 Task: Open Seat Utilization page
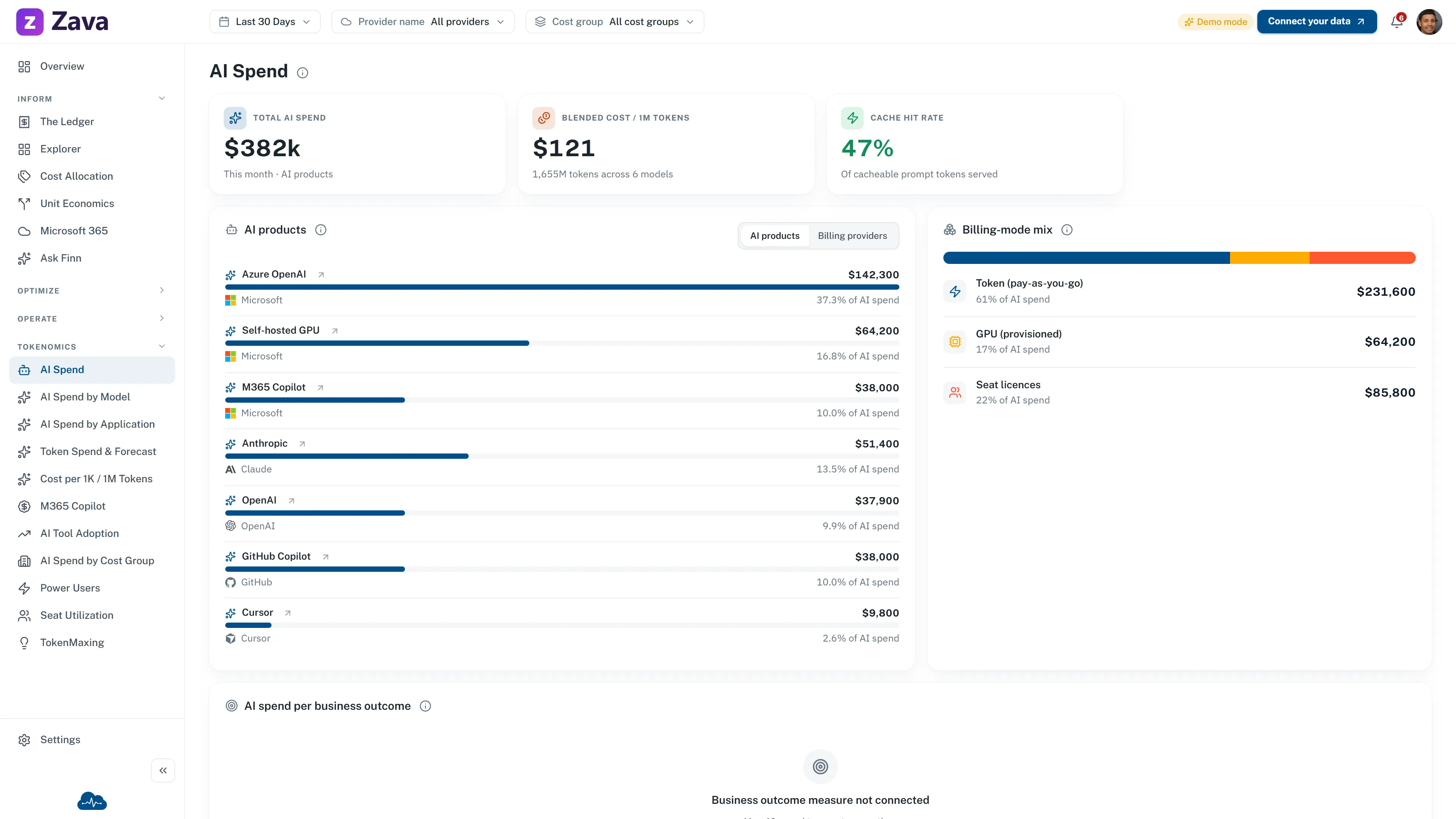[92, 615]
